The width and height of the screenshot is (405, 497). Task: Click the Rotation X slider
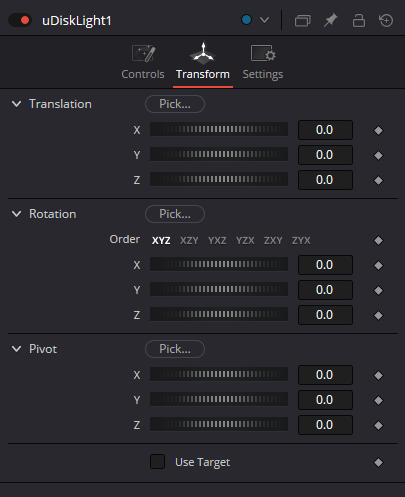click(x=219, y=264)
